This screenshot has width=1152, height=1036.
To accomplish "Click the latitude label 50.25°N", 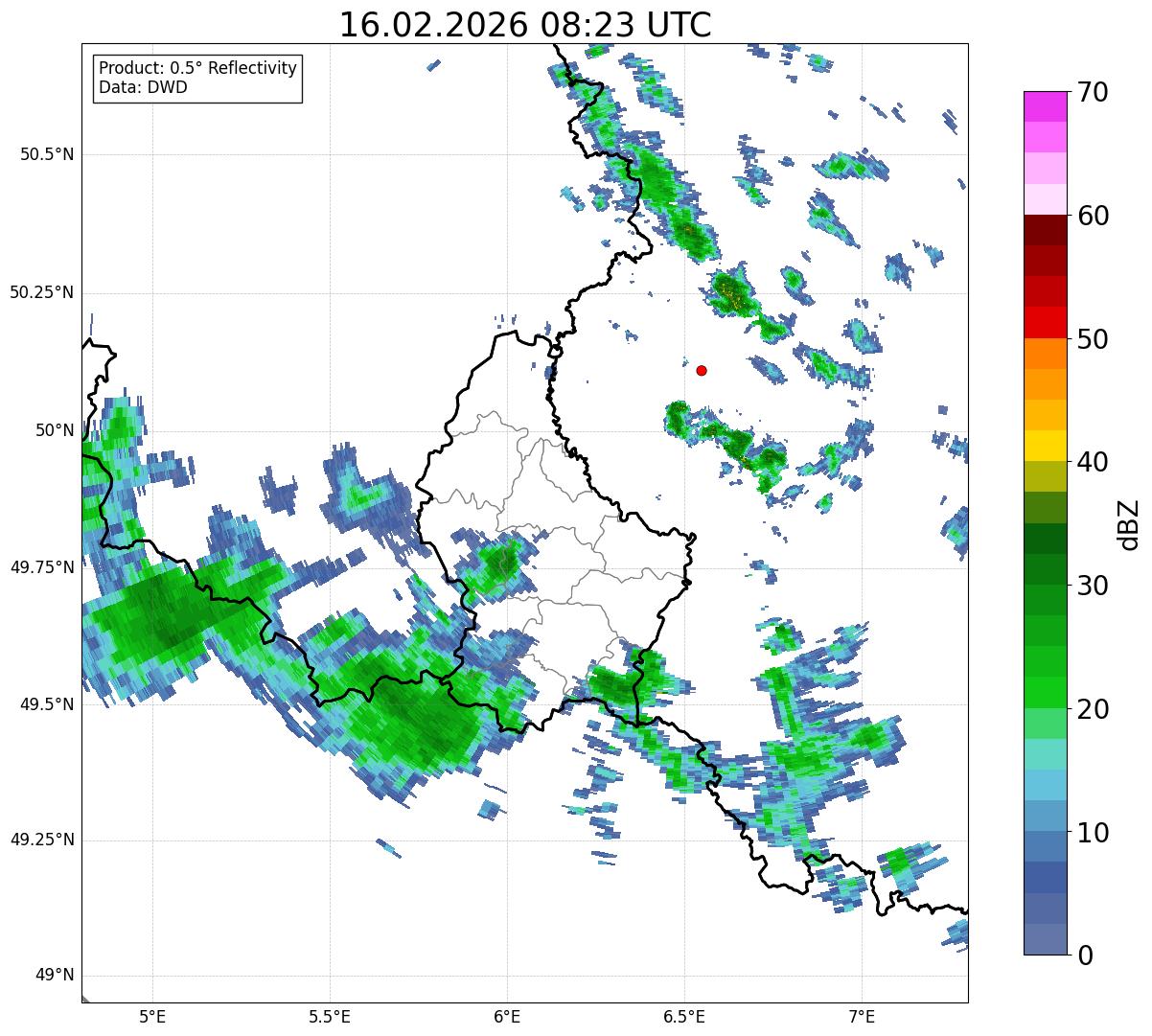I will coord(41,292).
